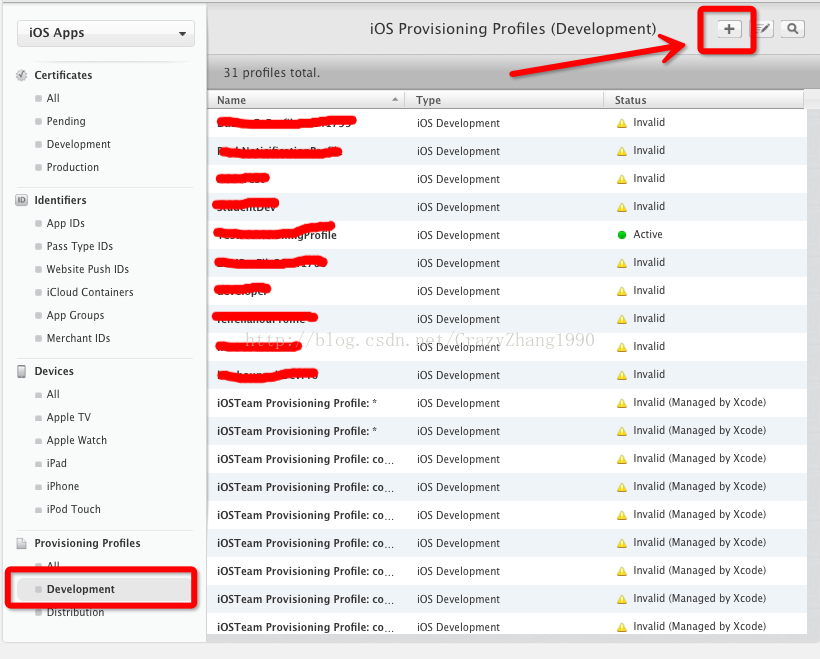This screenshot has height=659, width=820.
Task: Open Pending certificates in sidebar
Action: (x=66, y=121)
